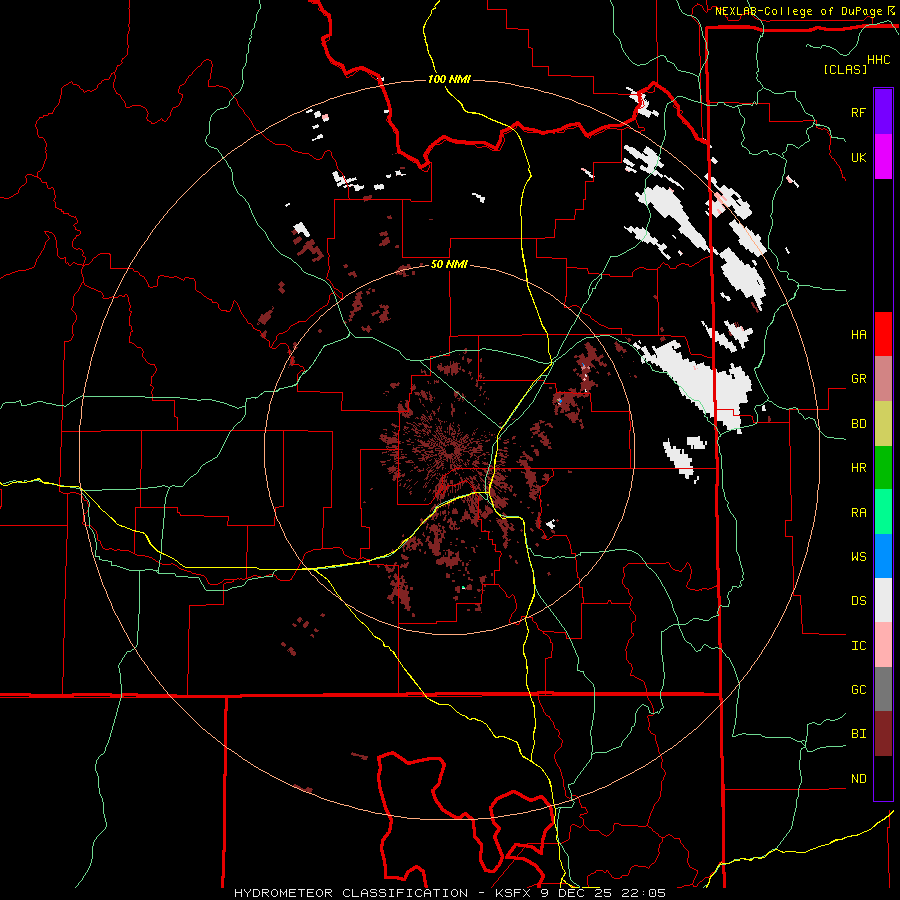The width and height of the screenshot is (900, 900).
Task: Click the GR legend color block
Action: click(x=883, y=378)
